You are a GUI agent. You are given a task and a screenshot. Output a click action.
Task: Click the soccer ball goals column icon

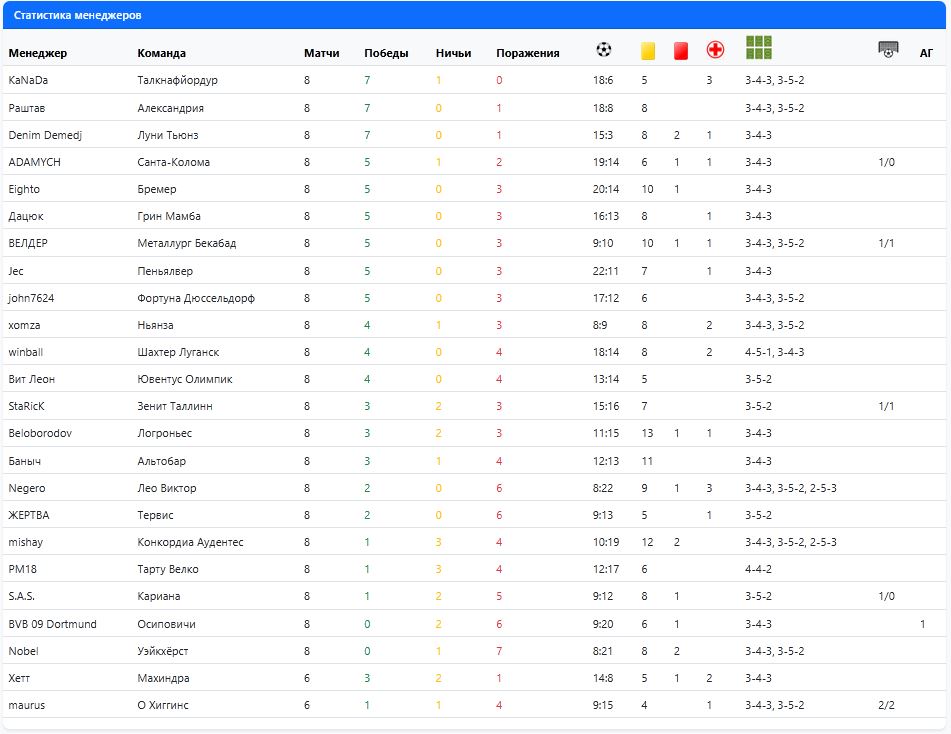click(603, 49)
